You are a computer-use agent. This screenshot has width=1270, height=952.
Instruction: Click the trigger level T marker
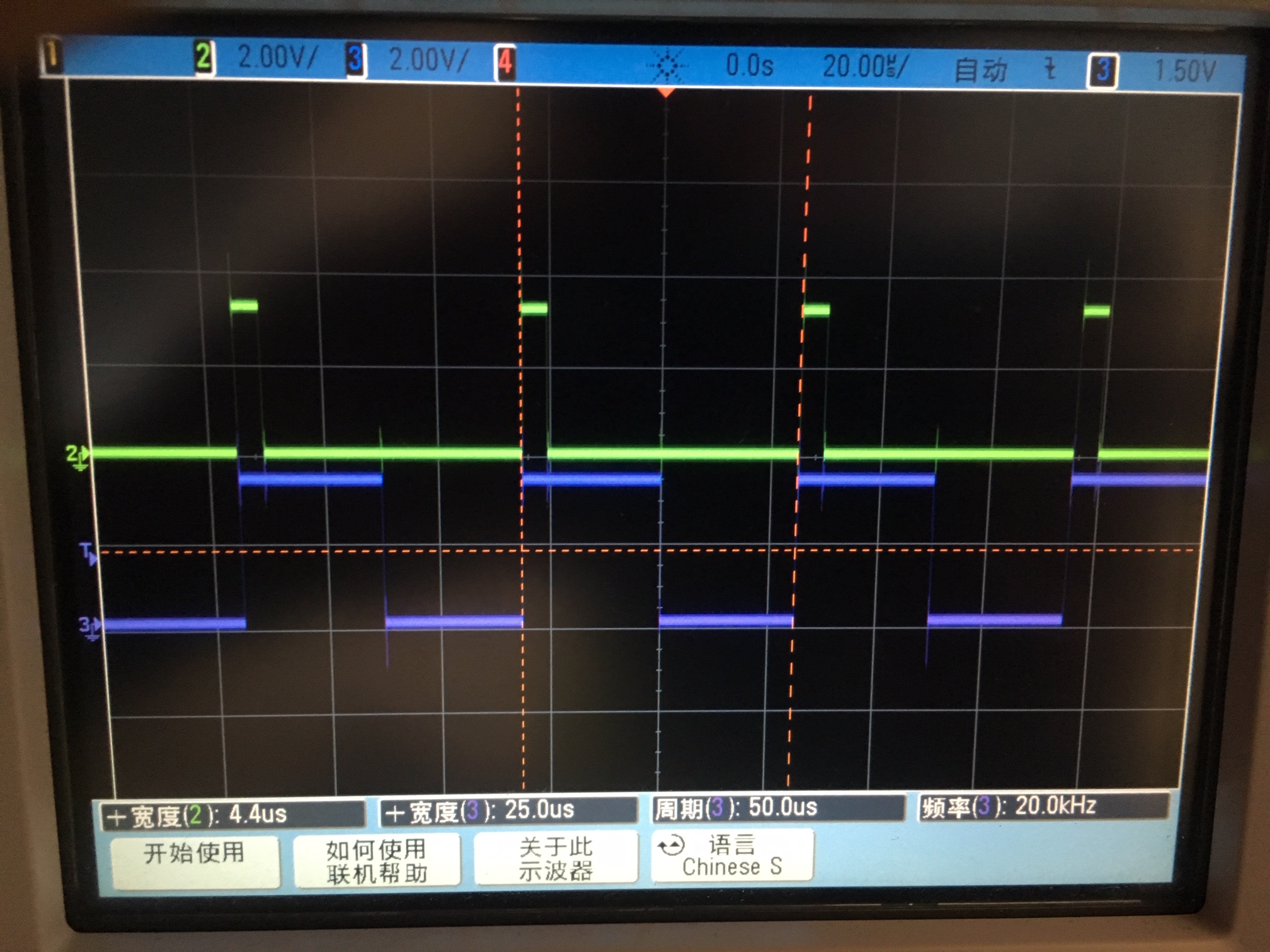pos(89,553)
